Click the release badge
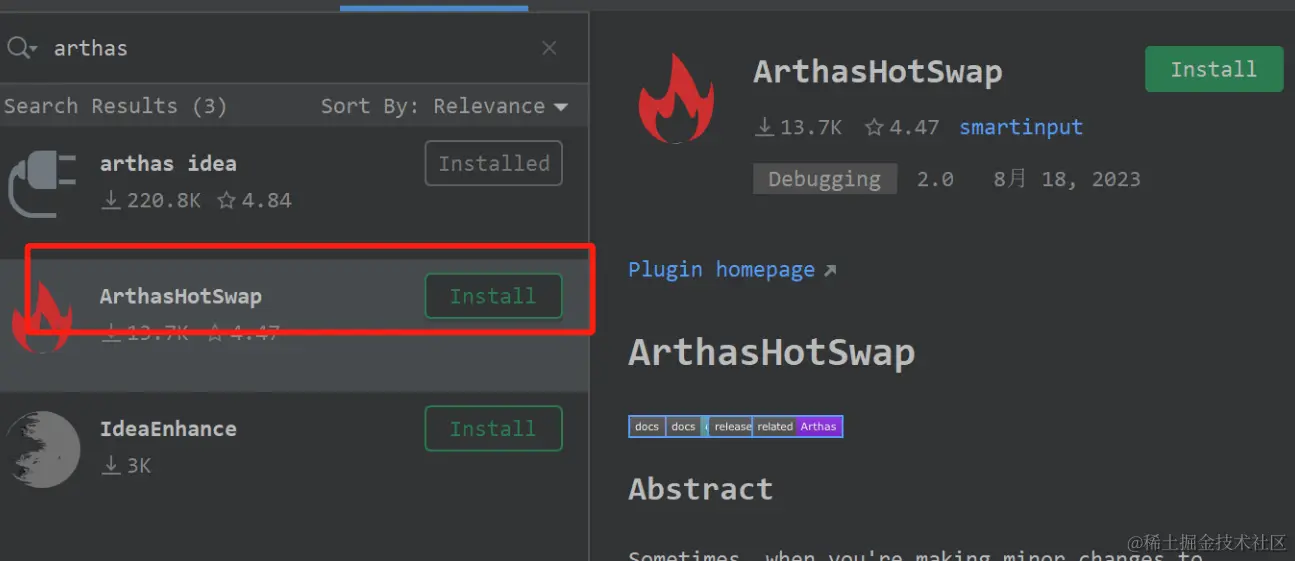The image size is (1295, 561). tap(732, 426)
